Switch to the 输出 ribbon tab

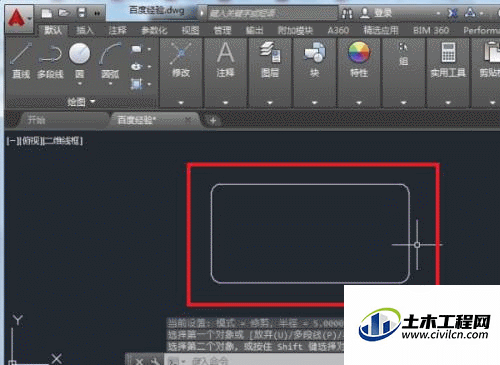coord(255,31)
